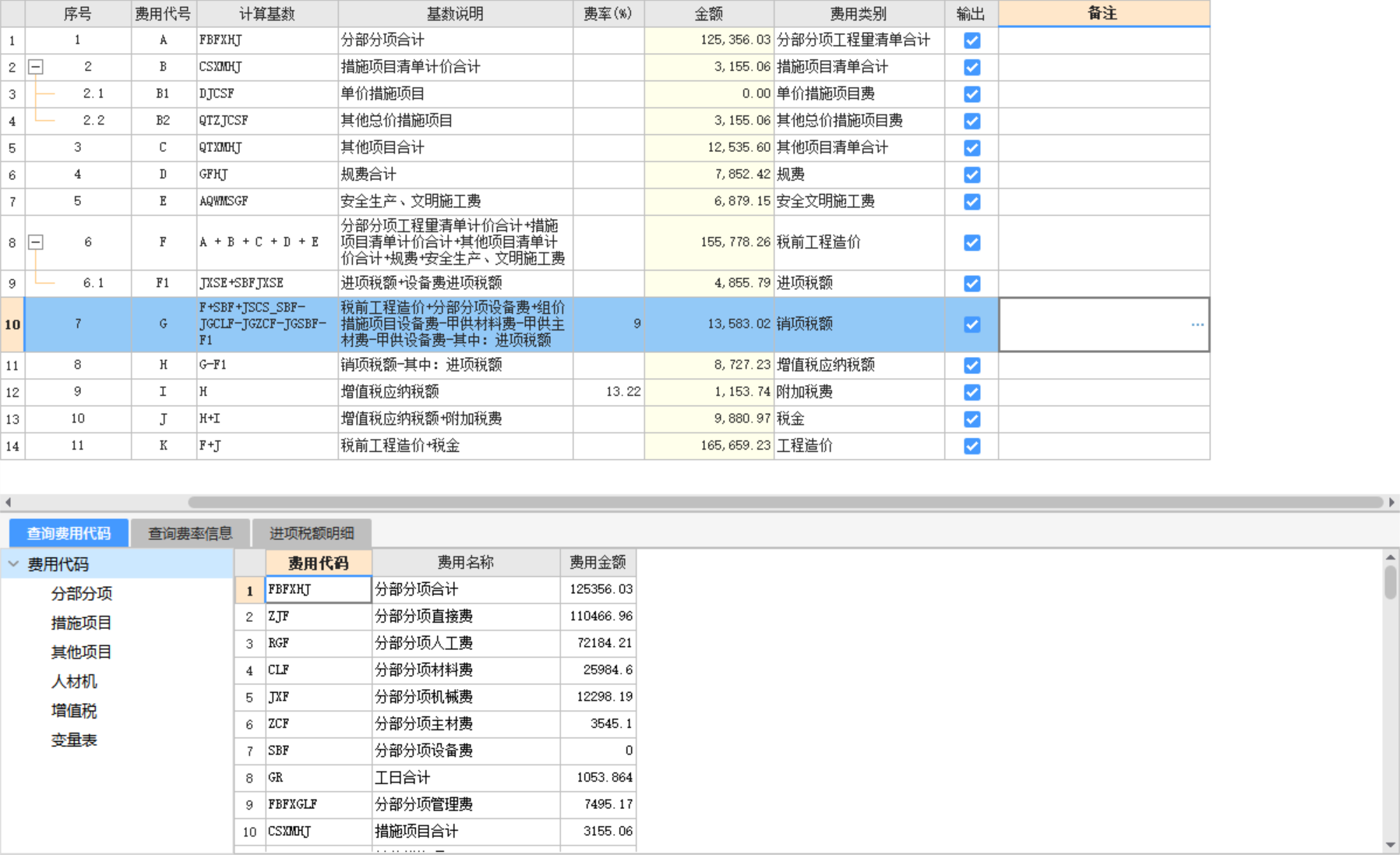Click 分部分项人工费 name cell
This screenshot has width=1400, height=855.
point(466,643)
